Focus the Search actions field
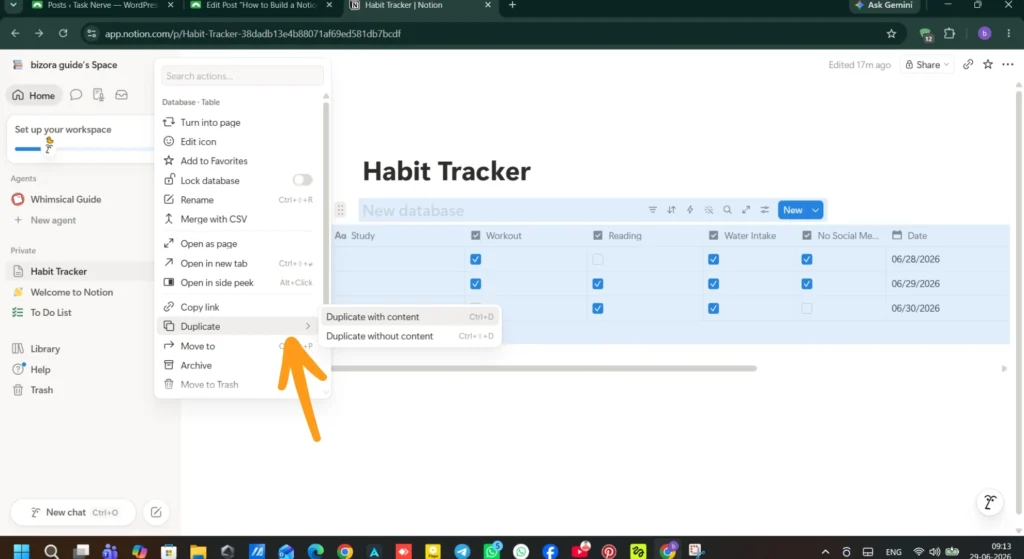 tap(242, 76)
